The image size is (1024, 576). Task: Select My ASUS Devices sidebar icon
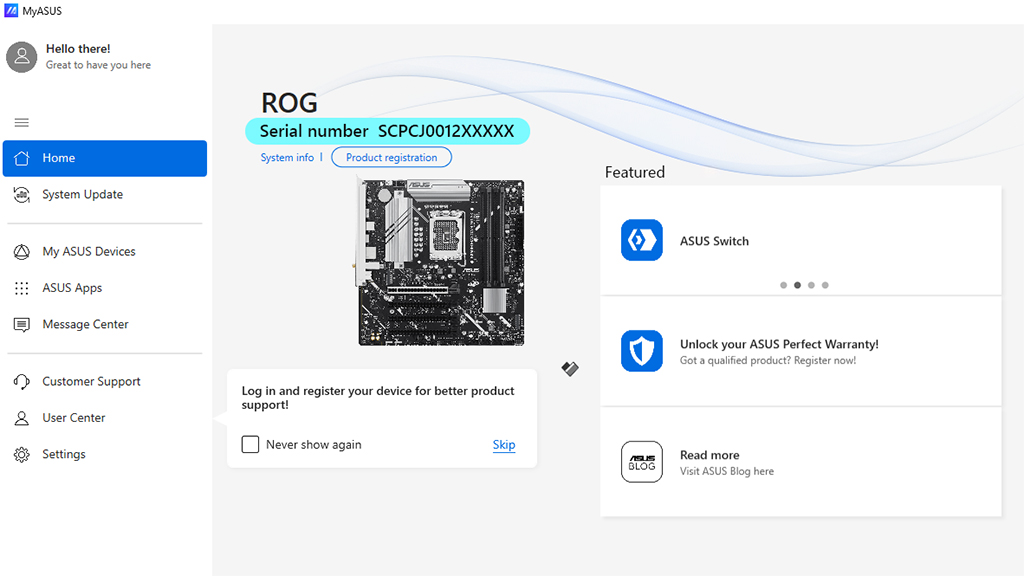click(x=22, y=251)
